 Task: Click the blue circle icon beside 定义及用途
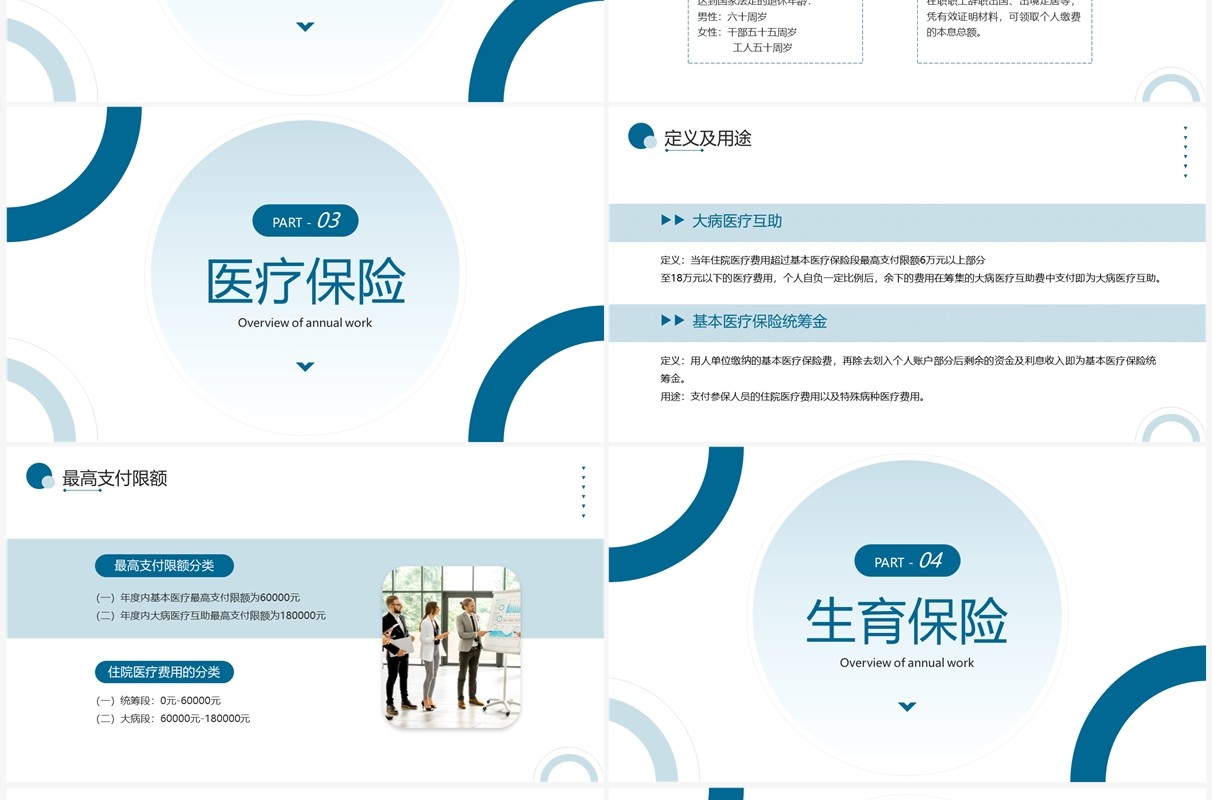point(642,137)
